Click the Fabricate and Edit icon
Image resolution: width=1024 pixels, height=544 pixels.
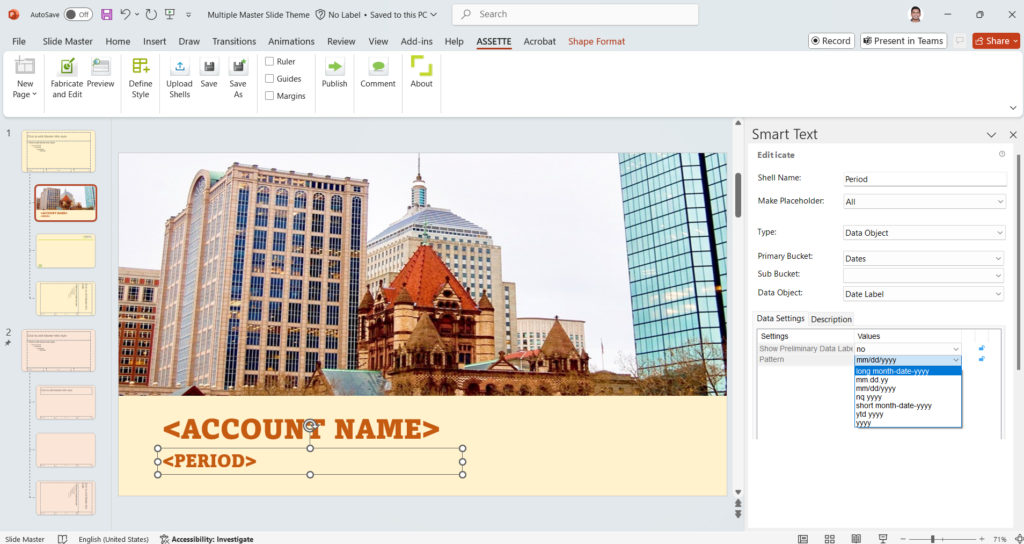tap(67, 66)
